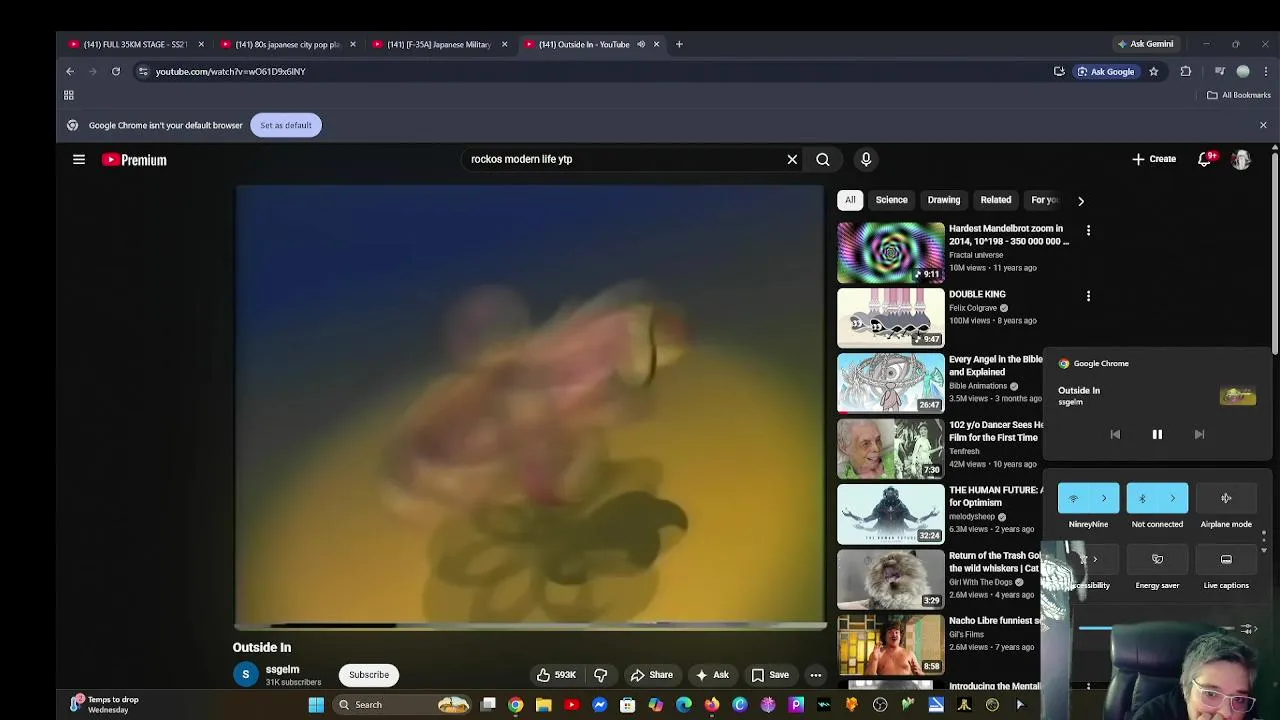Open Chrome extensions puzzle icon
1280x720 pixels.
tap(1186, 71)
